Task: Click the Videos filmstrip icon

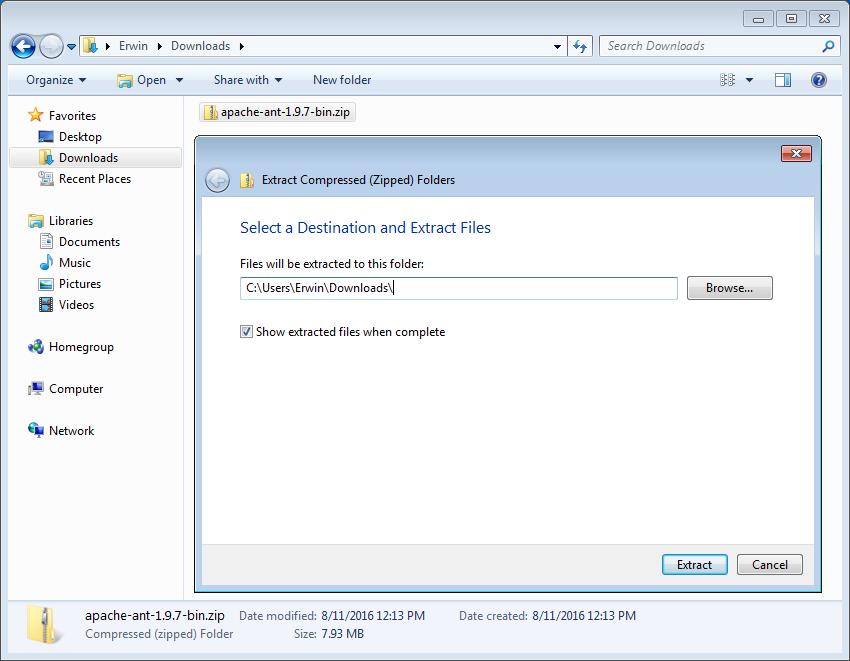Action: [x=46, y=305]
